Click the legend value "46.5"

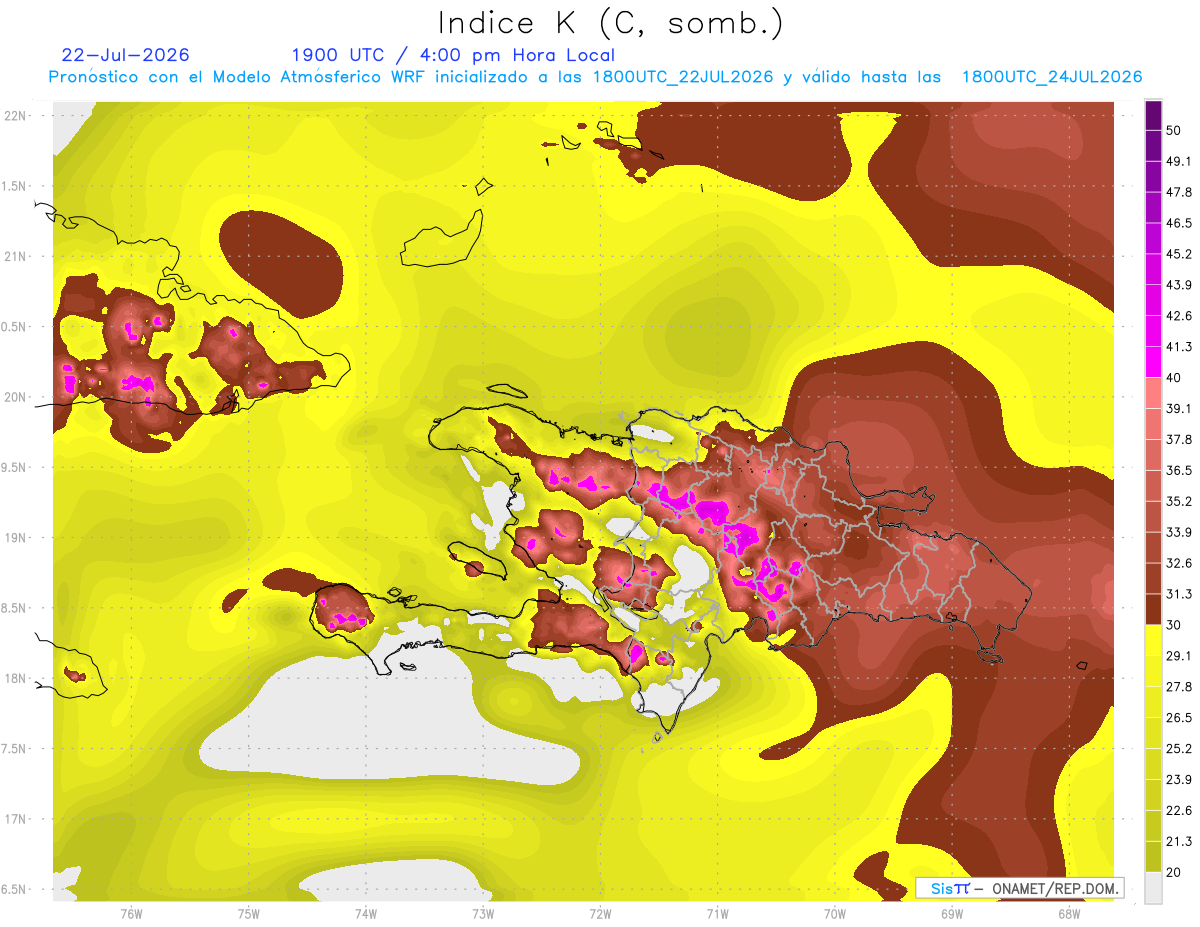(1179, 223)
